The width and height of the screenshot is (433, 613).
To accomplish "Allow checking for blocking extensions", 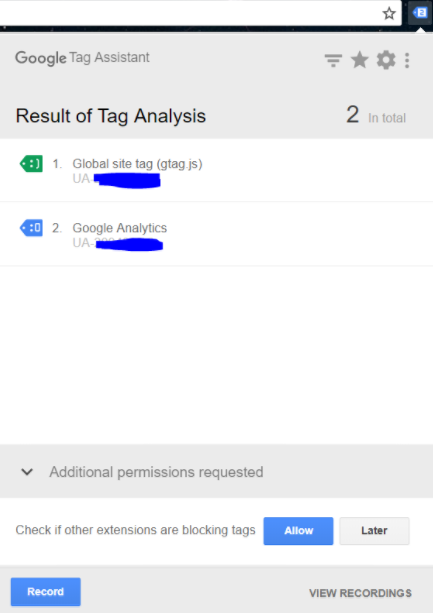I will [298, 531].
